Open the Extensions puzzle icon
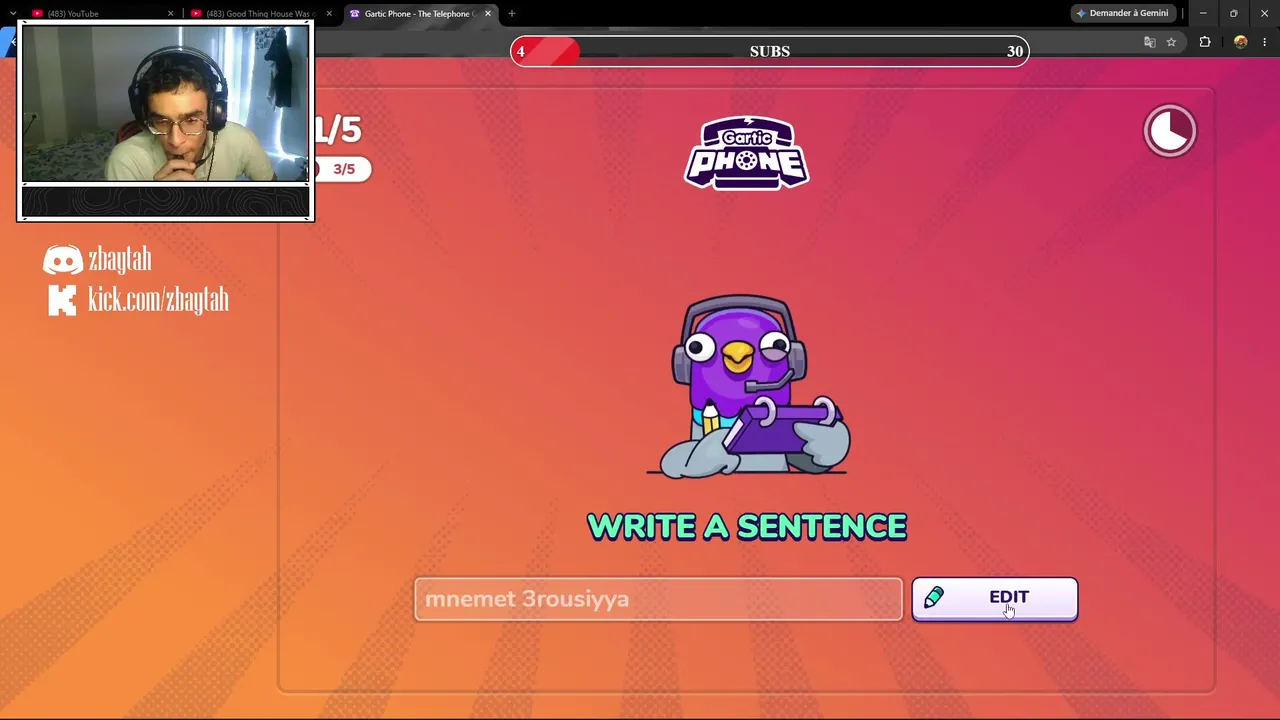Viewport: 1280px width, 720px height. click(1205, 42)
